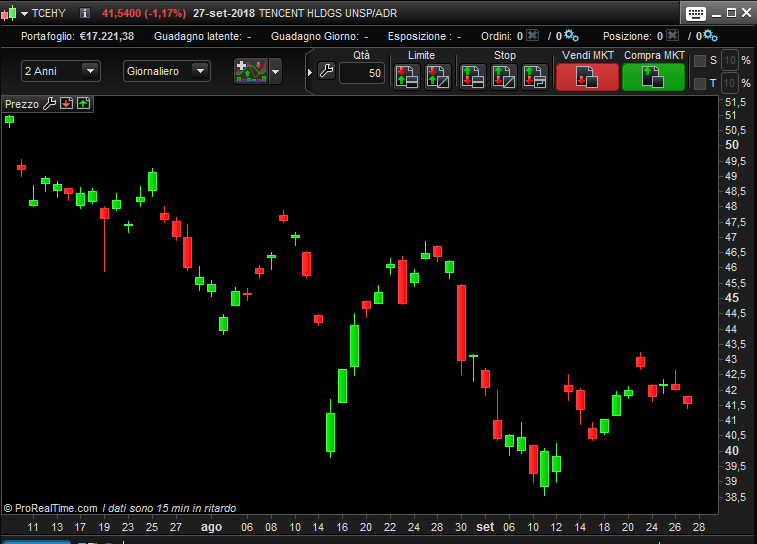Click the add indicator chart icon
Screen dimensions: 757x544
pos(251,71)
